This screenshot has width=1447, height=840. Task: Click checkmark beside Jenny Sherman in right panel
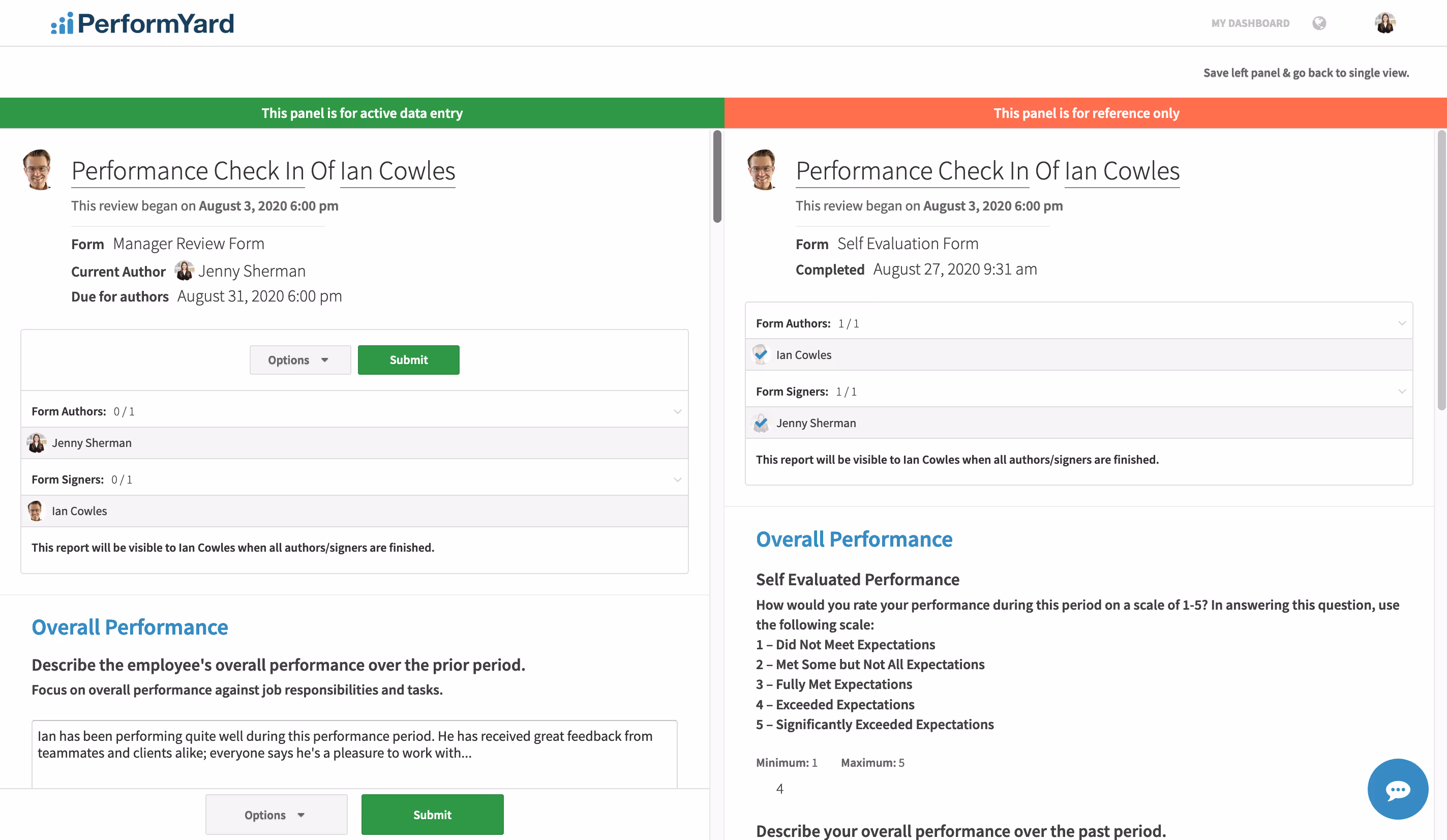click(761, 423)
